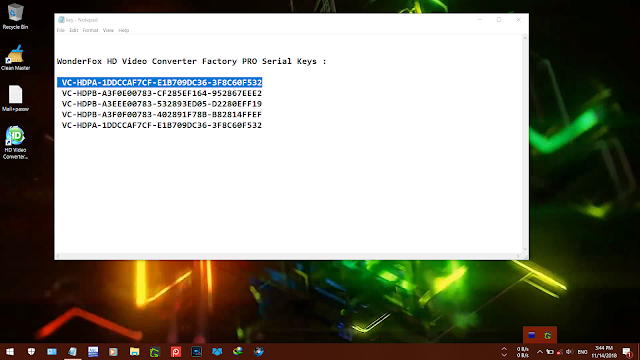
Task: Open the Windows Start button
Action: pos(10,351)
